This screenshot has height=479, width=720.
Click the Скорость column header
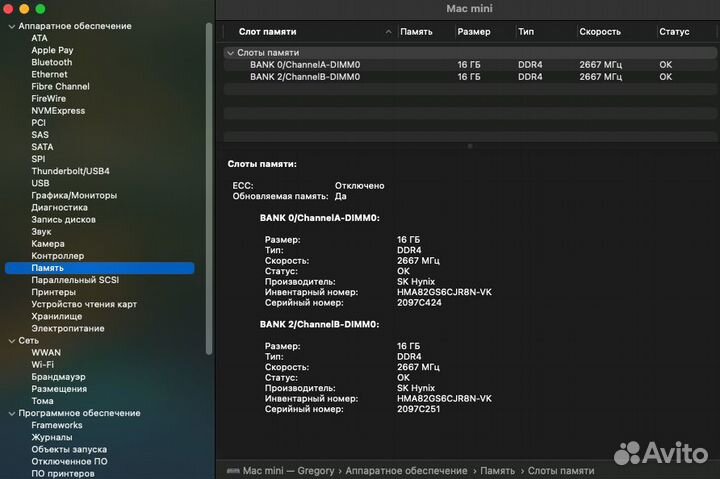(600, 32)
